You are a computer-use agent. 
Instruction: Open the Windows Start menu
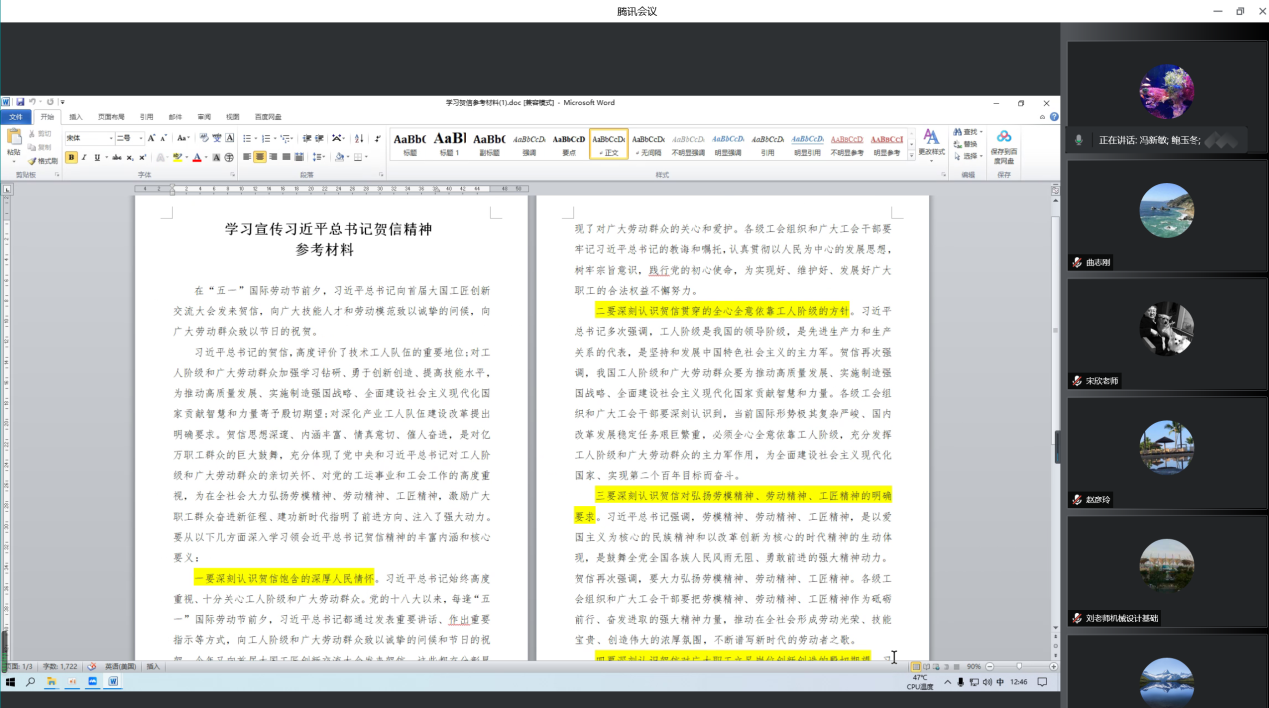click(11, 682)
